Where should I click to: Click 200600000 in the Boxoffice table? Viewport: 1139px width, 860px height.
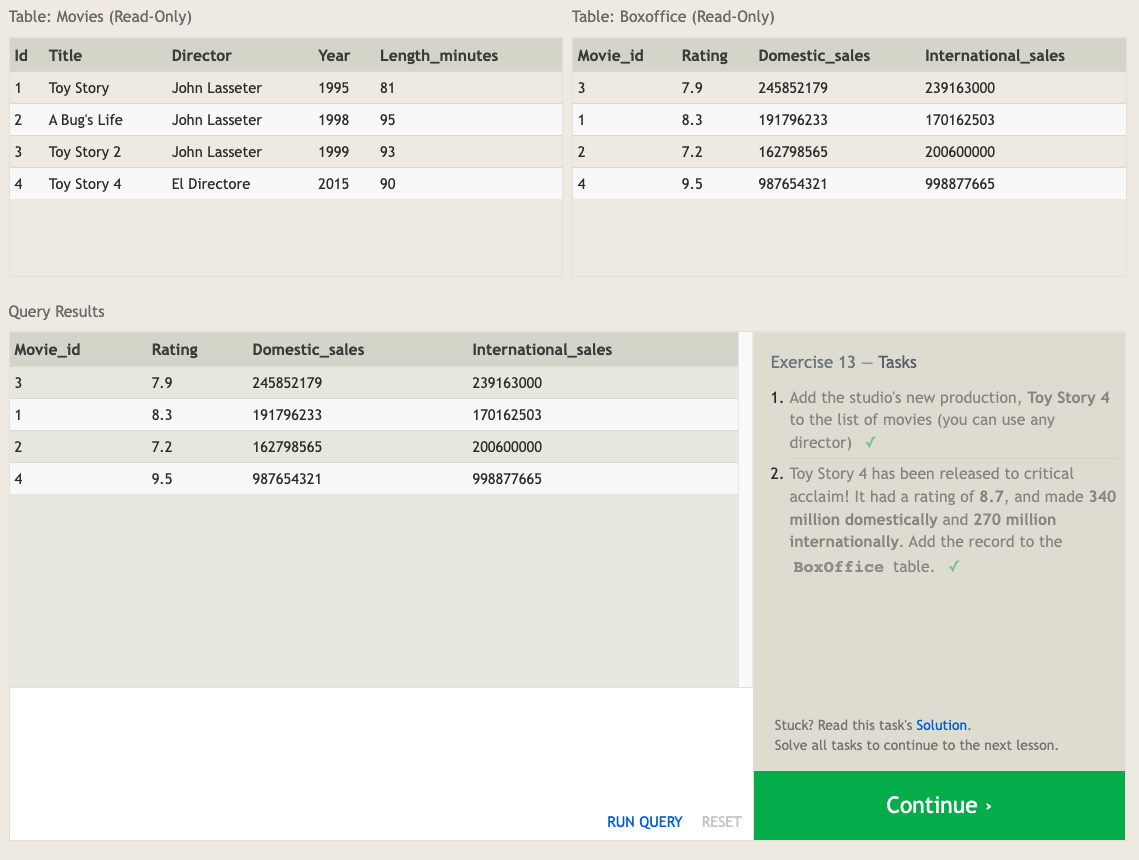coord(960,152)
